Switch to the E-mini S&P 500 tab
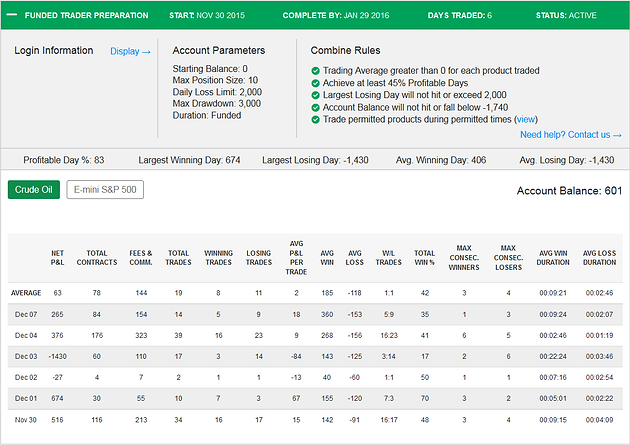This screenshot has height=445, width=630. click(x=105, y=190)
